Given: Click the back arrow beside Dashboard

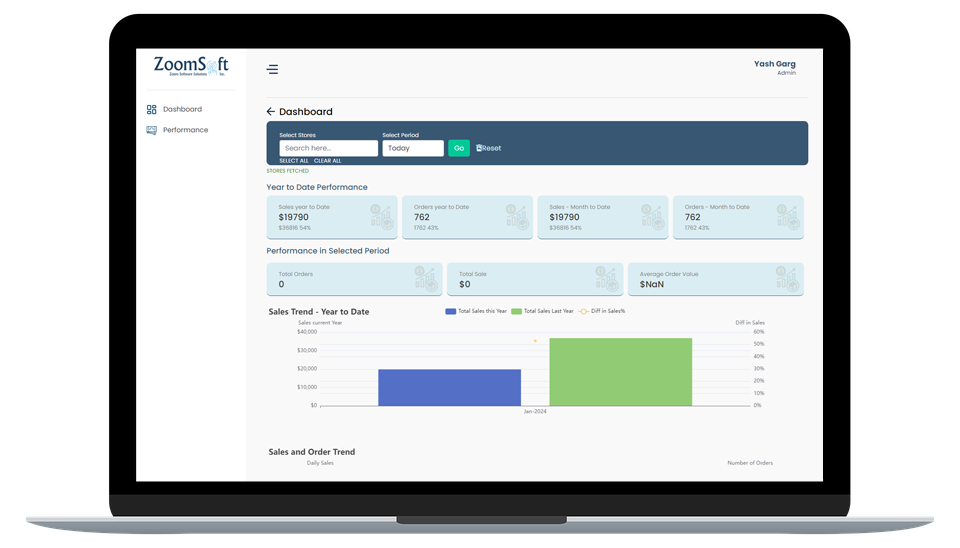Looking at the screenshot, I should tap(271, 111).
